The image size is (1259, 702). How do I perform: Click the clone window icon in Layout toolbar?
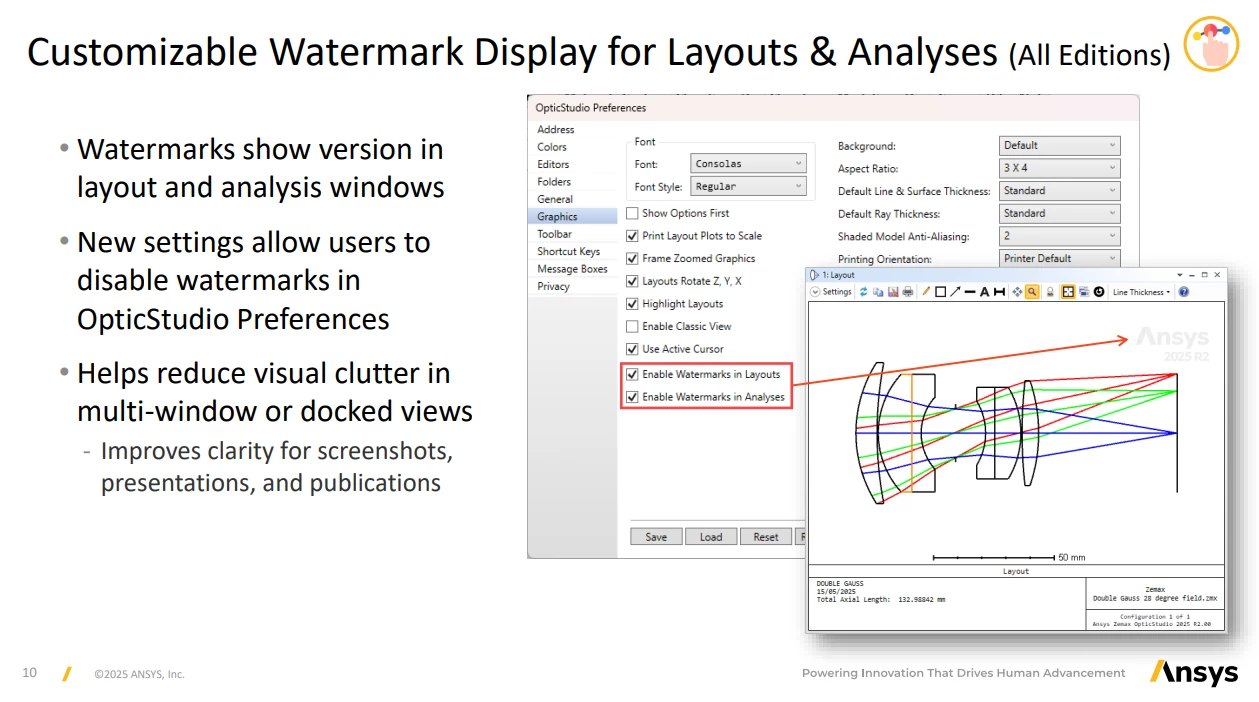(x=1083, y=292)
